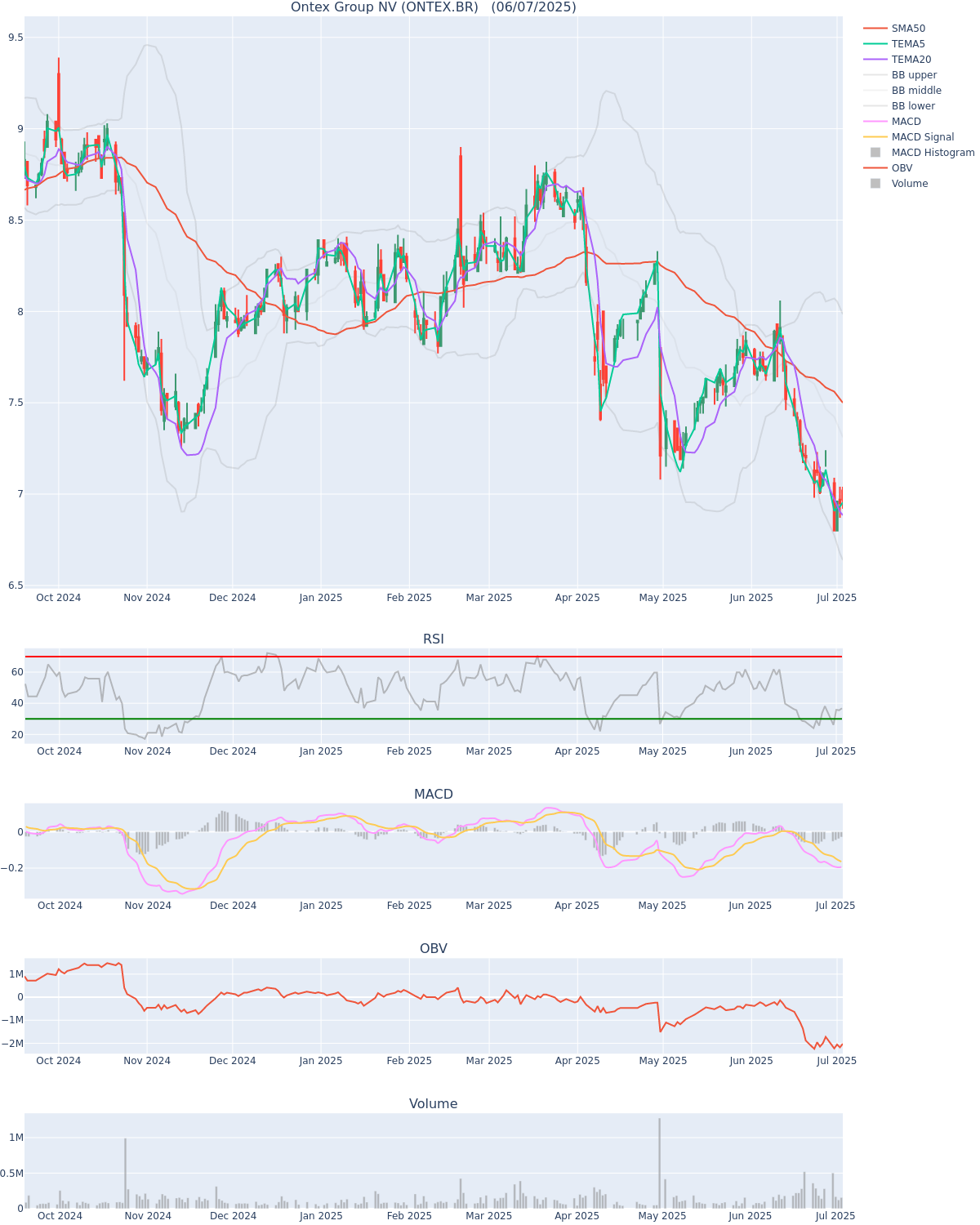Toggle the MACD line legend entry
This screenshot has width=980, height=1225.
pos(892,122)
